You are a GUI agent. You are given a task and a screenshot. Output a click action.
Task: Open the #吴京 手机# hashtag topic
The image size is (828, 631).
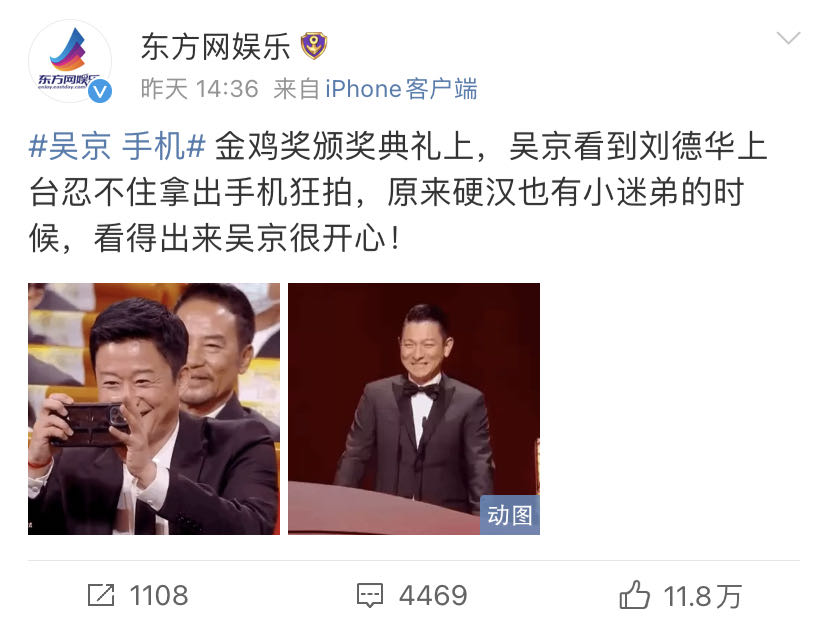[x=117, y=146]
